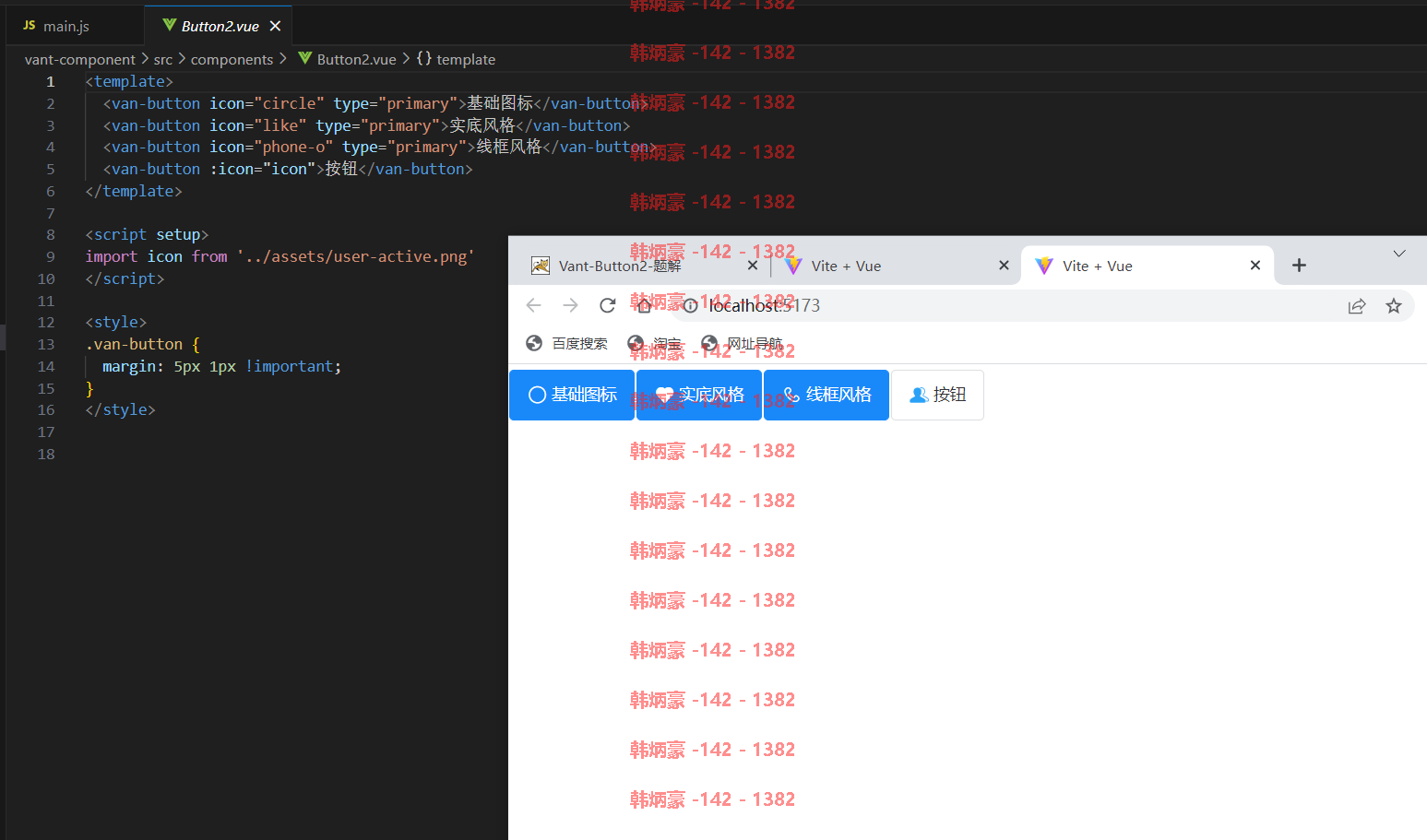Expand the browser tab search chevron
This screenshot has width=1427, height=840.
coord(1399,254)
